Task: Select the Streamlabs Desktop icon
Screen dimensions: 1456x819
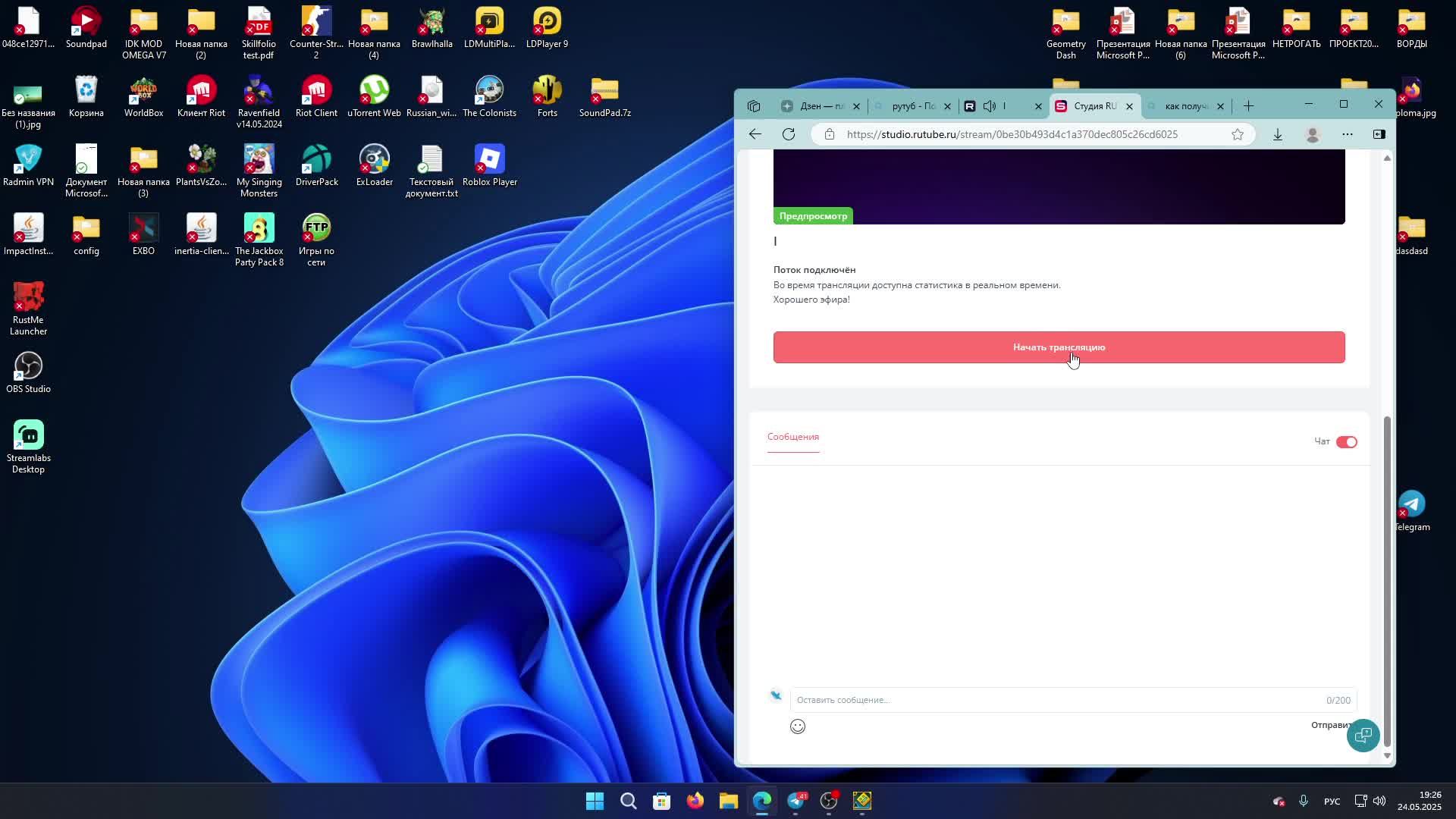Action: point(29,447)
